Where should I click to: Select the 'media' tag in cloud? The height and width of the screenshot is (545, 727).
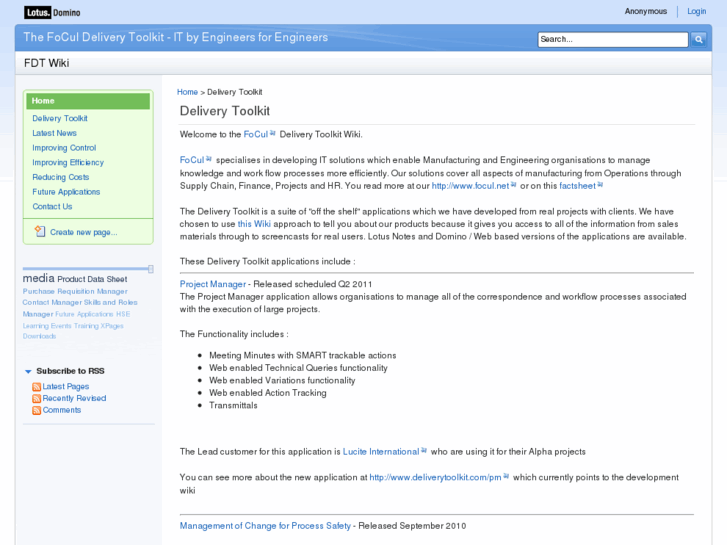click(38, 278)
